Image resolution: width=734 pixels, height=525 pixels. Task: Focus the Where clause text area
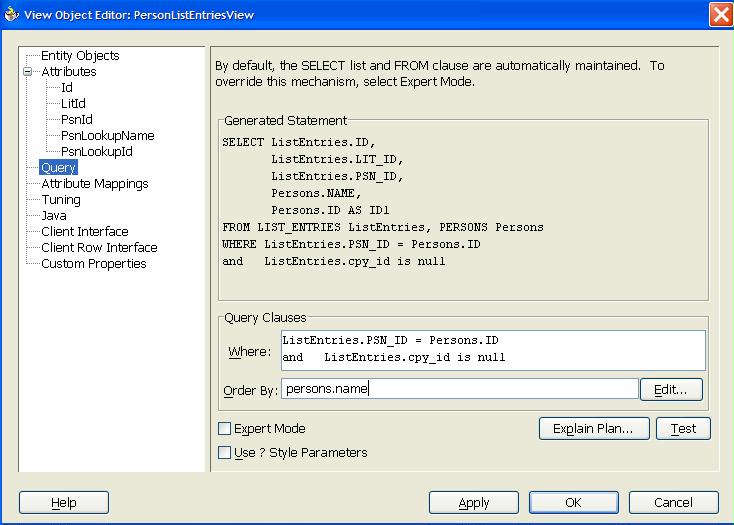pos(493,350)
